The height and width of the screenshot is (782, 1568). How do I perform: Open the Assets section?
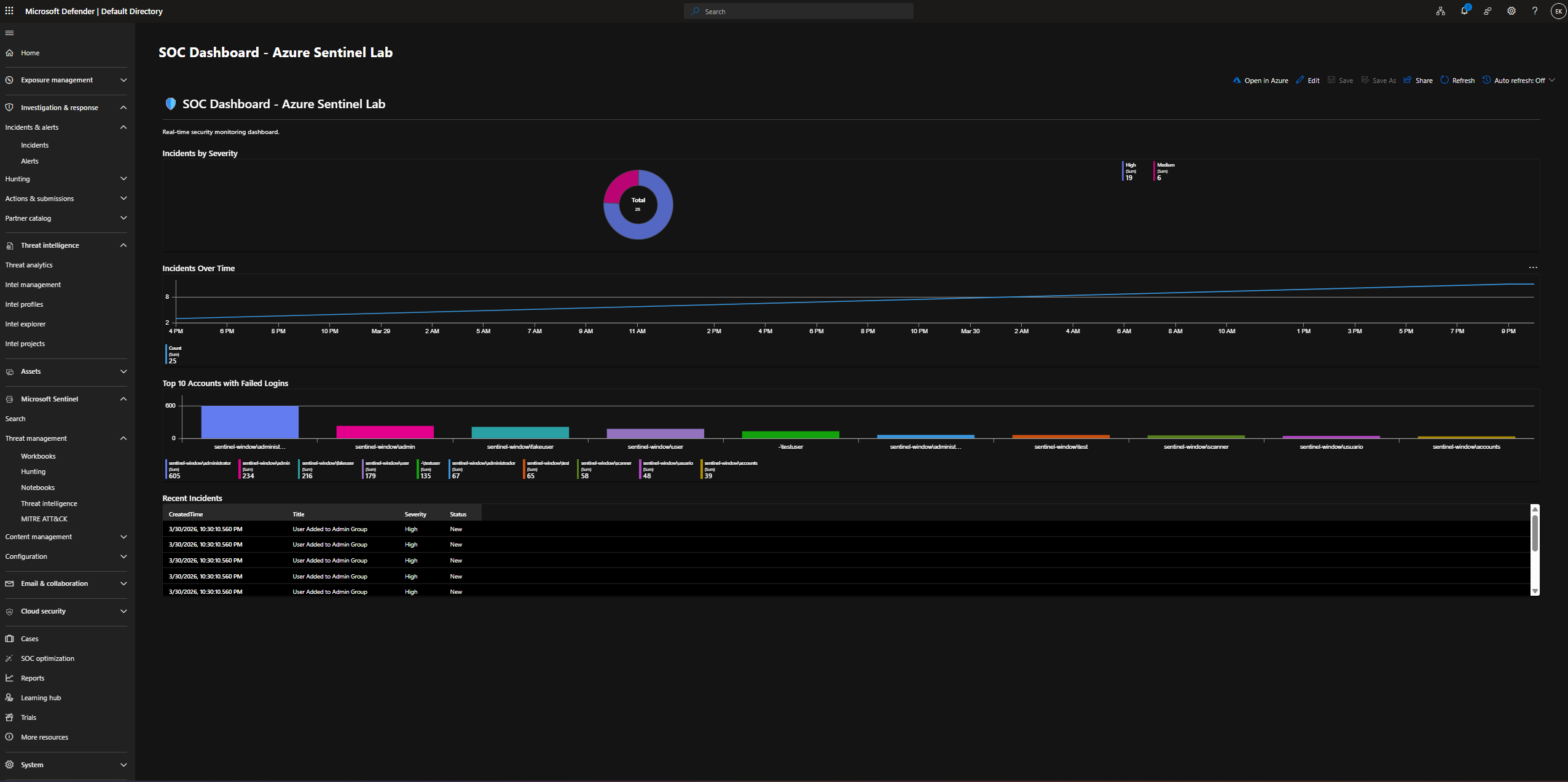click(x=31, y=371)
